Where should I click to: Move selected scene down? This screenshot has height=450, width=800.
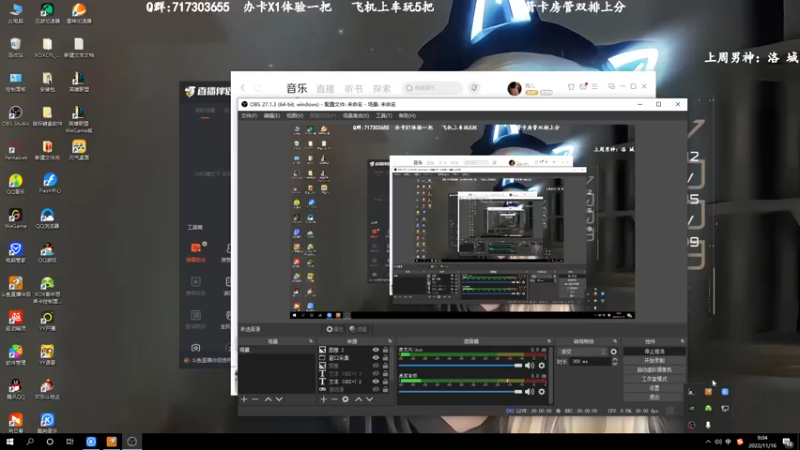point(279,399)
